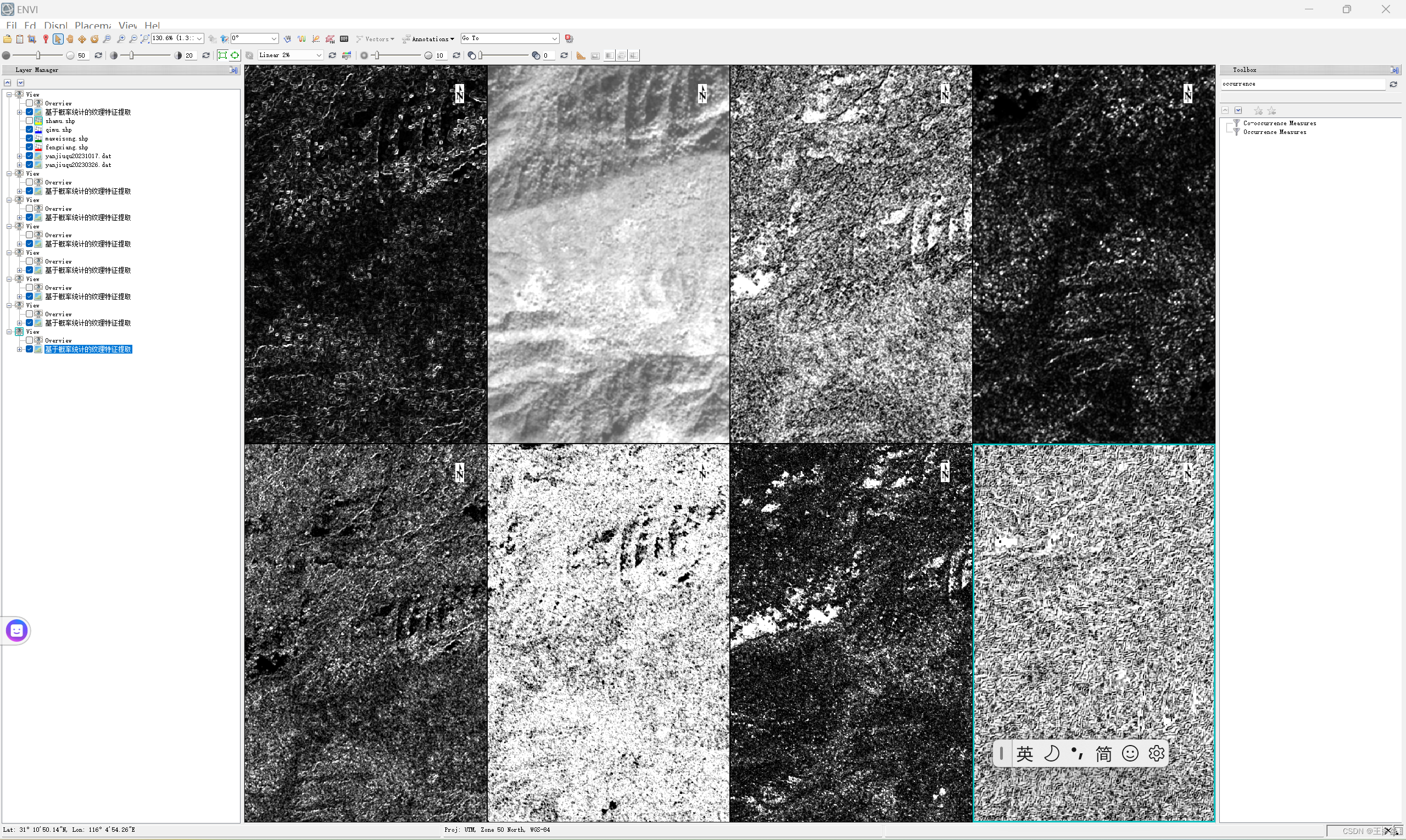This screenshot has width=1406, height=840.
Task: Click the Chip view to file icon
Action: [x=32, y=39]
